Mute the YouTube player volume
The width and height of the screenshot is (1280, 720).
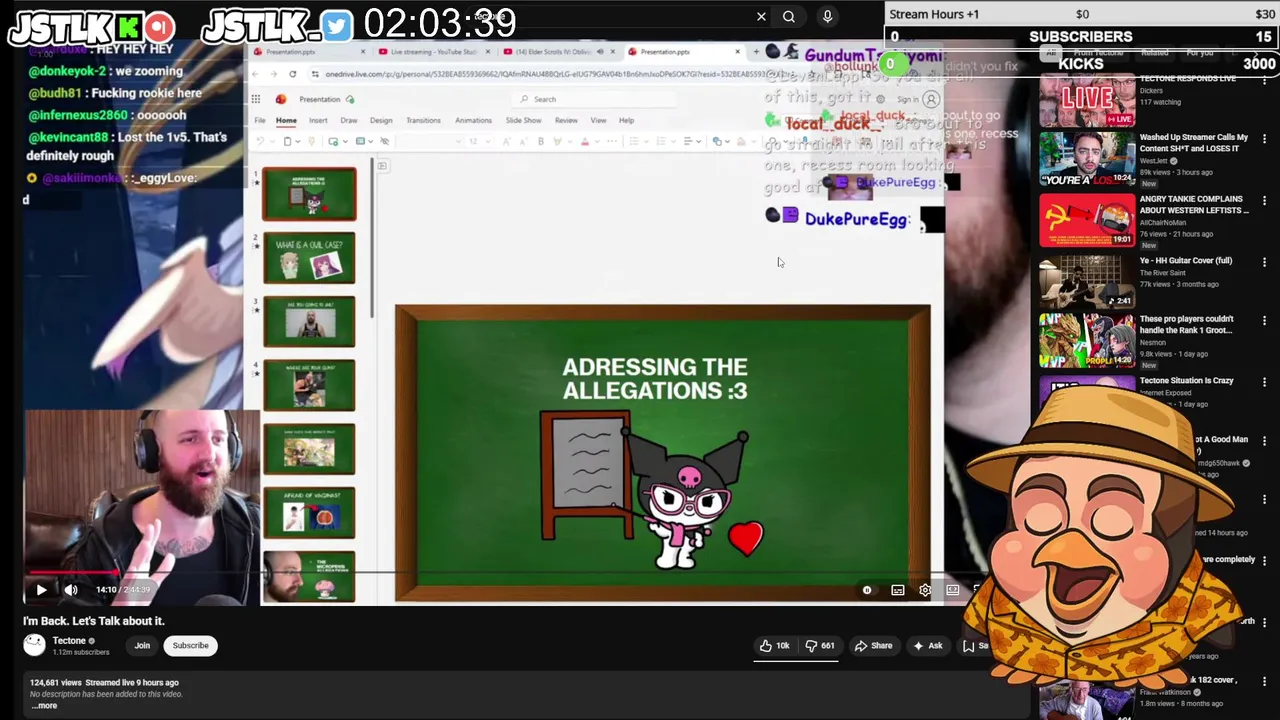click(71, 590)
